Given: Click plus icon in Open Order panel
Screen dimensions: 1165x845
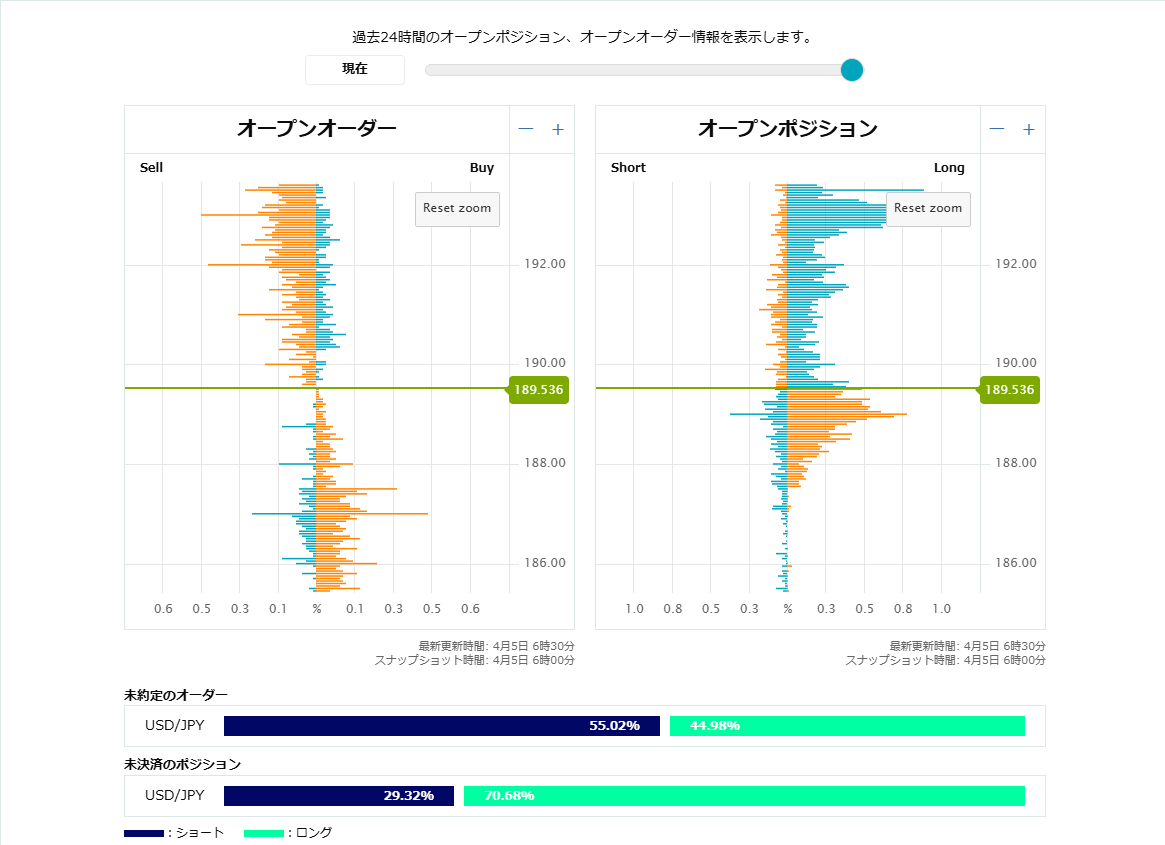Looking at the screenshot, I should coord(558,129).
